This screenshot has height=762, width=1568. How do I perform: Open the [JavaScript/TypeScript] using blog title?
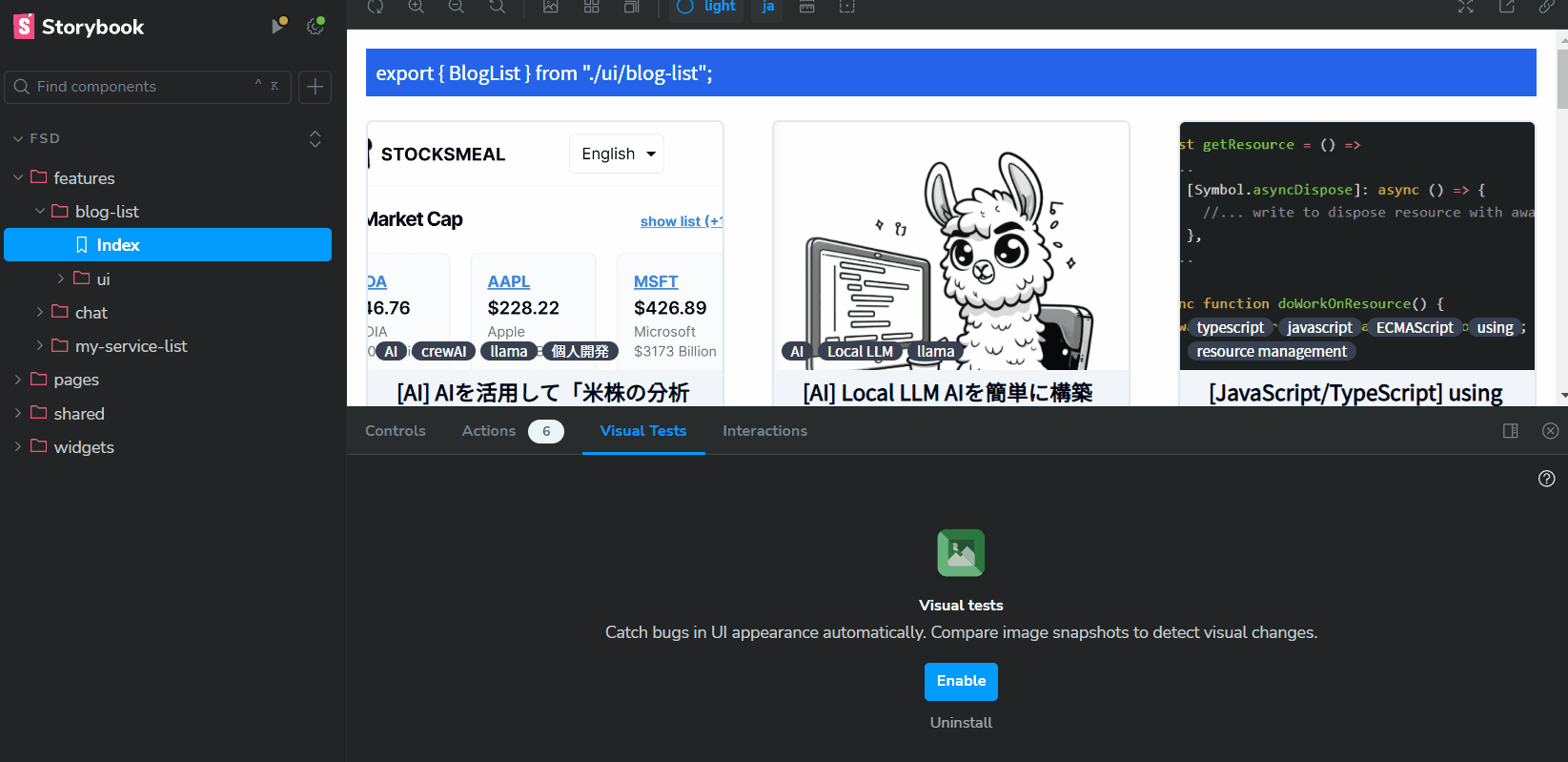click(1355, 393)
